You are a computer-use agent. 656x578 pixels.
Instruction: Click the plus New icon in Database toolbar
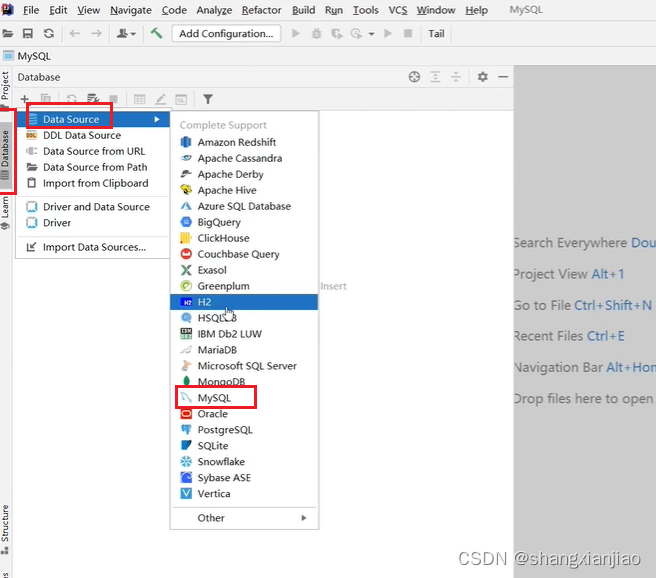point(24,99)
